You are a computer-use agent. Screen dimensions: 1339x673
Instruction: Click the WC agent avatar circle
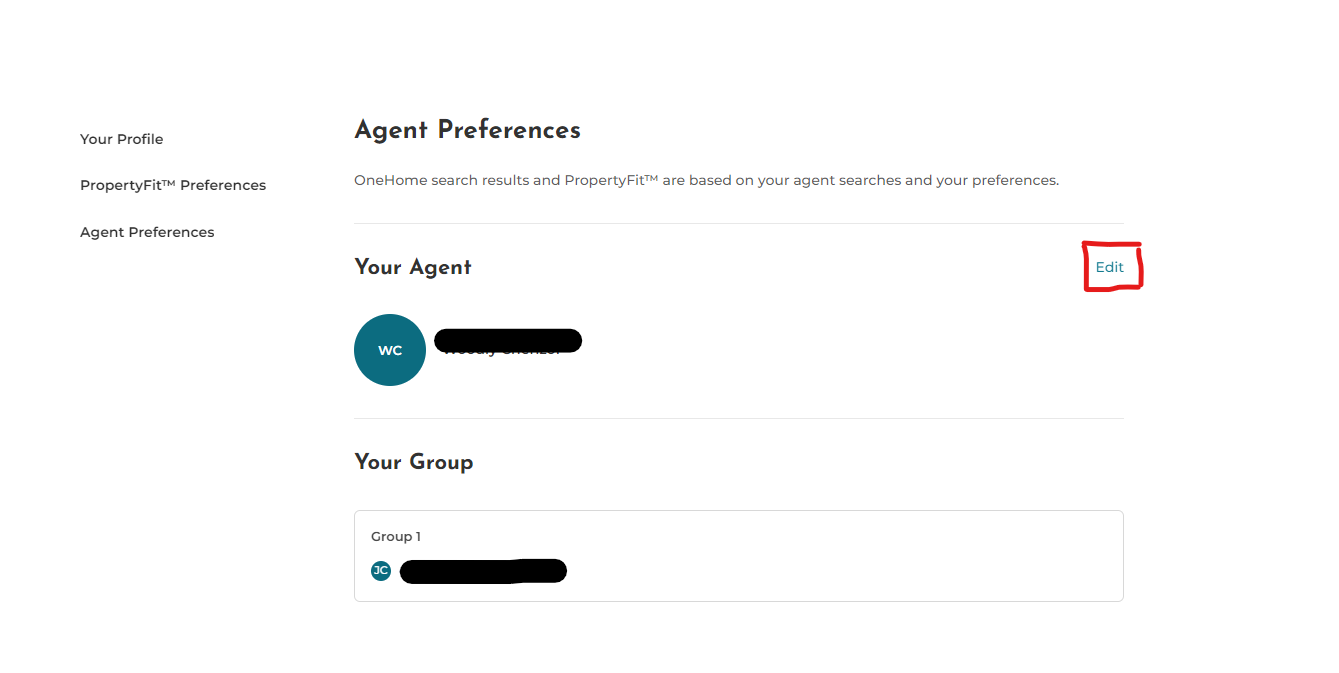(390, 350)
